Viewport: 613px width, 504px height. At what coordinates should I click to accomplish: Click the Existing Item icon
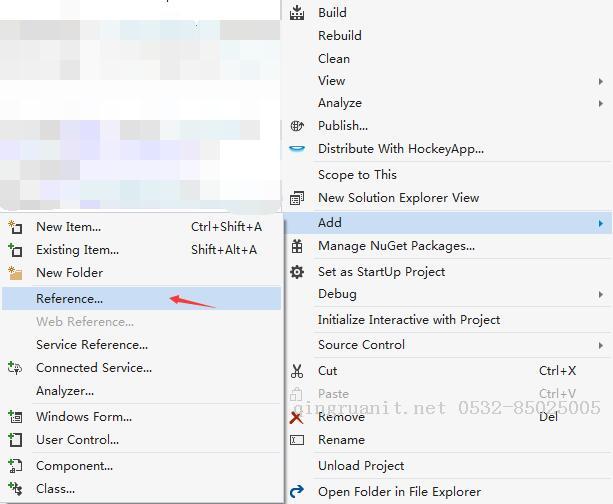15,250
